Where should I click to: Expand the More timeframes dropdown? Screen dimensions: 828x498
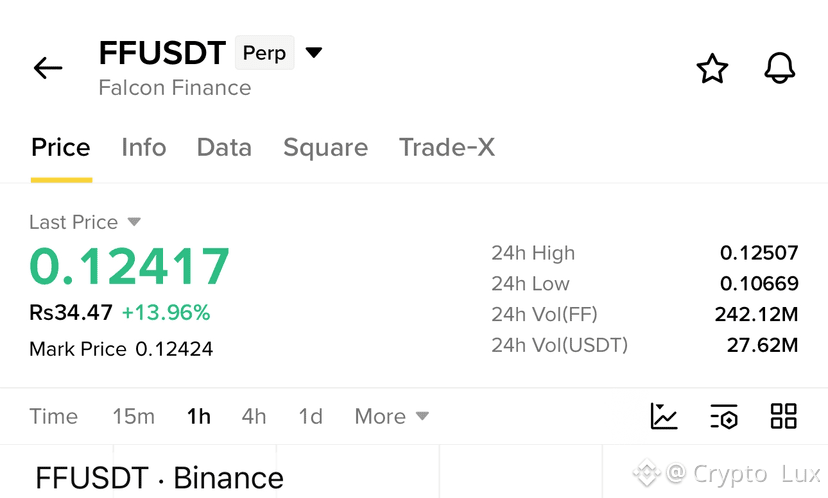391,417
